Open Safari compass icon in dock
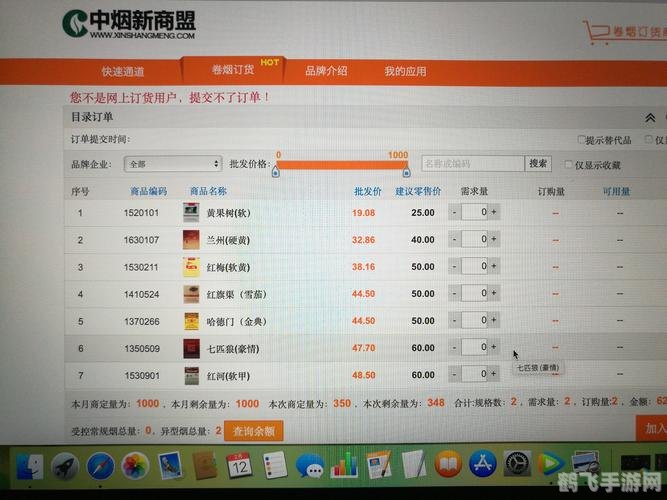Screen dimensions: 667x500 100,467
